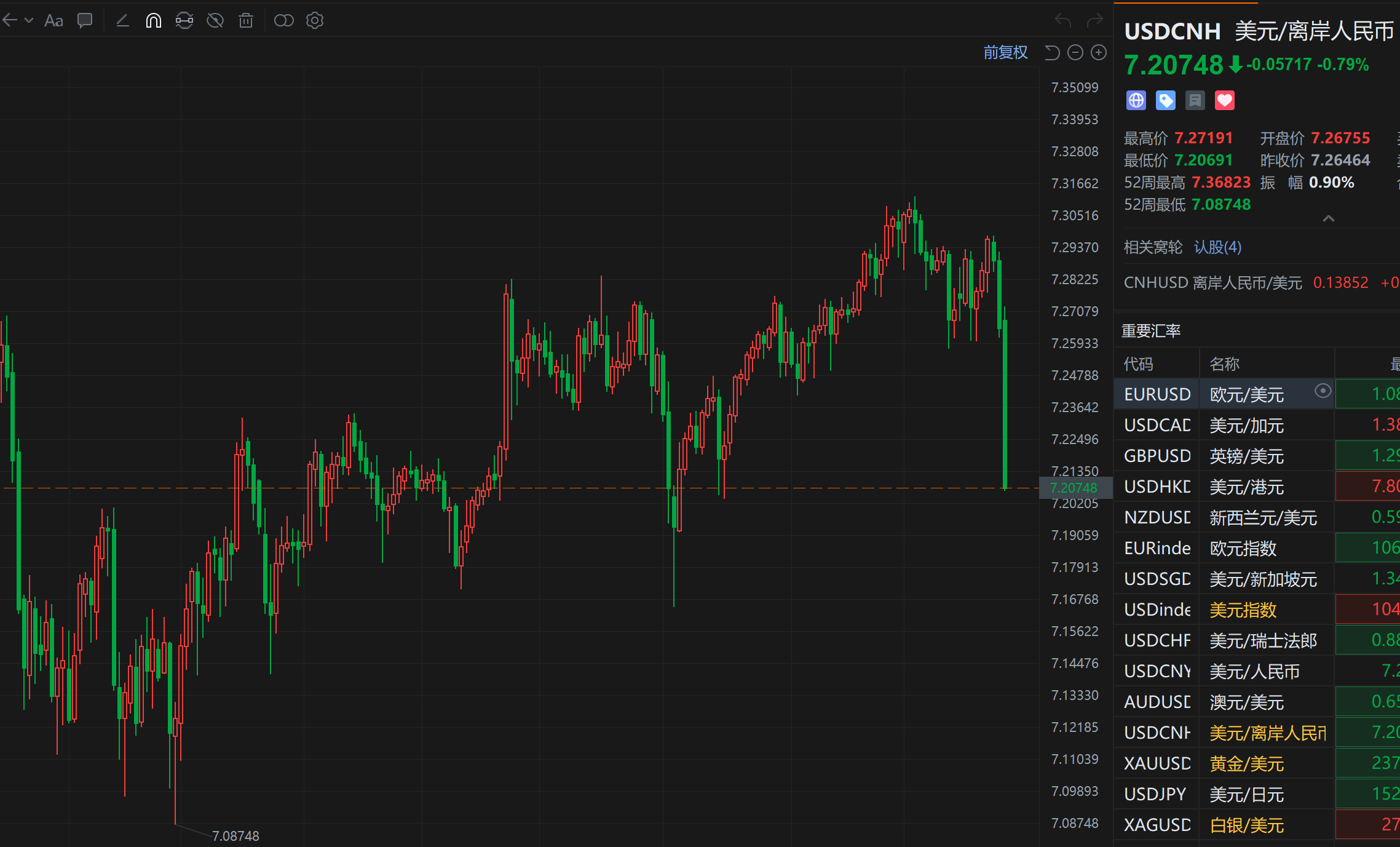Click the overlapping circles compare icon
1400x847 pixels.
tap(283, 21)
